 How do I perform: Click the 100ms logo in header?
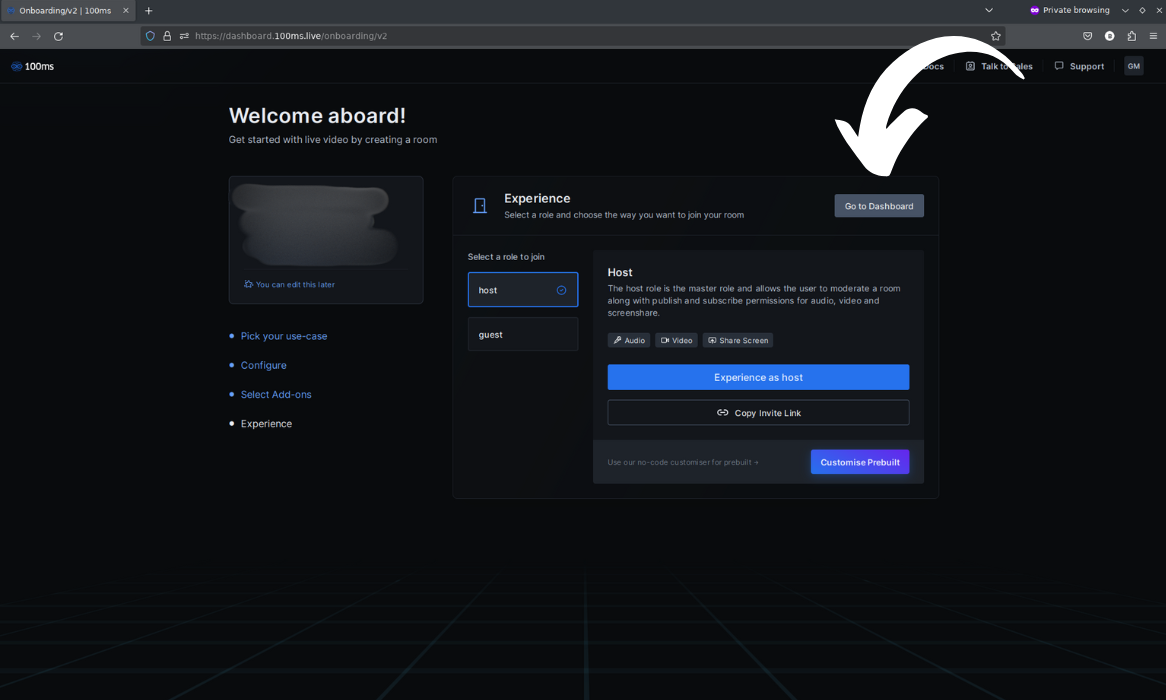[33, 66]
